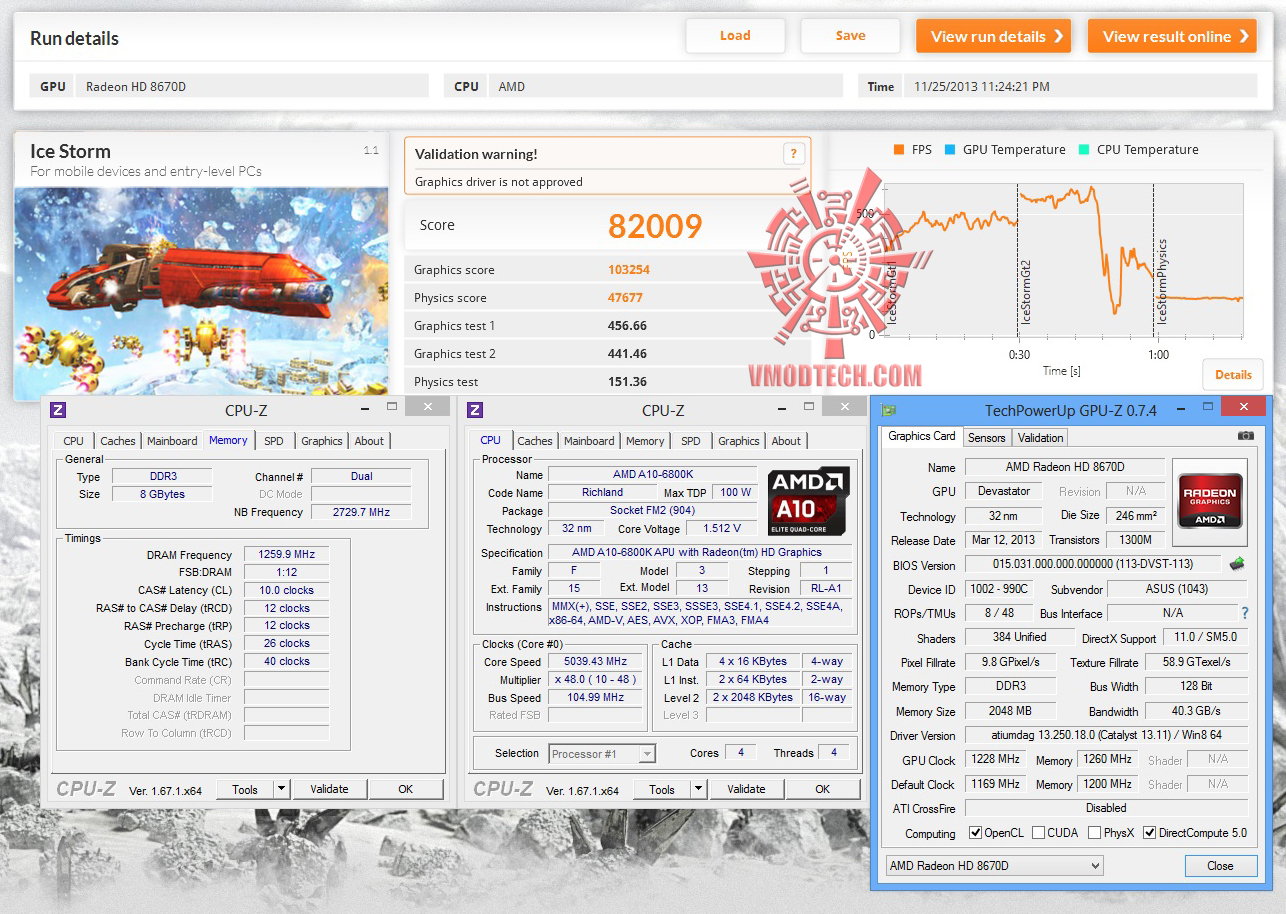Click the GPU name field Radeon HD 8670D
The height and width of the screenshot is (914, 1286).
click(x=253, y=86)
